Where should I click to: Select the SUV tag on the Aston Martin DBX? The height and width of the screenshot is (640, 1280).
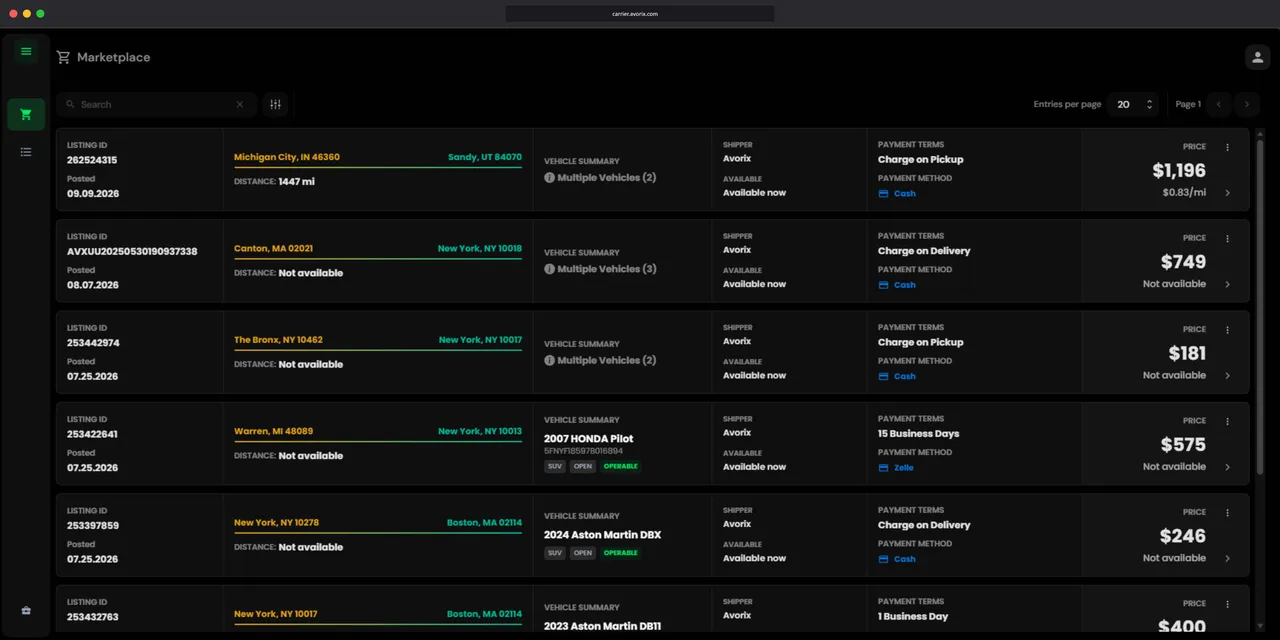tap(555, 553)
